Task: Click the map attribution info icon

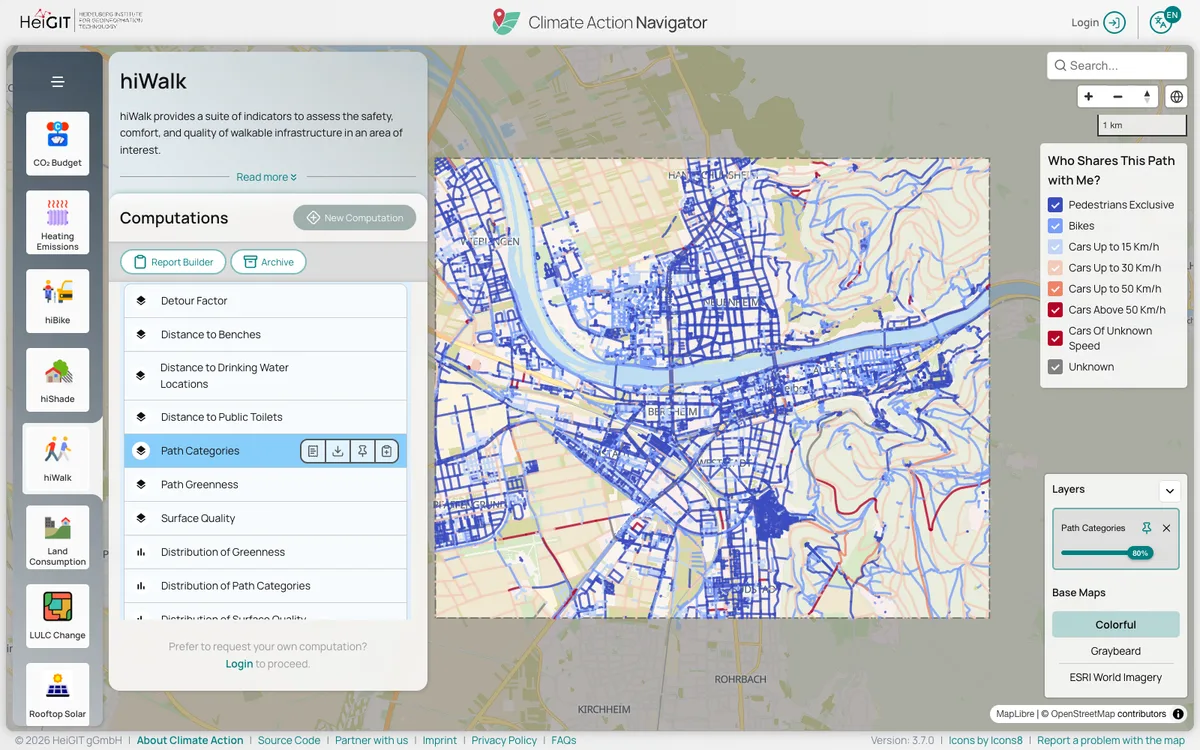Action: point(1178,714)
